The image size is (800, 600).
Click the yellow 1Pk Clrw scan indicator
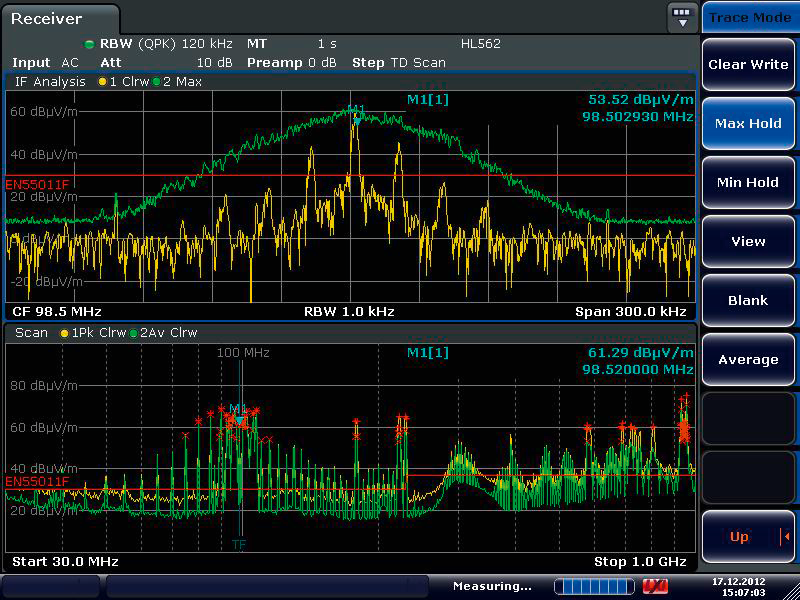[66, 332]
